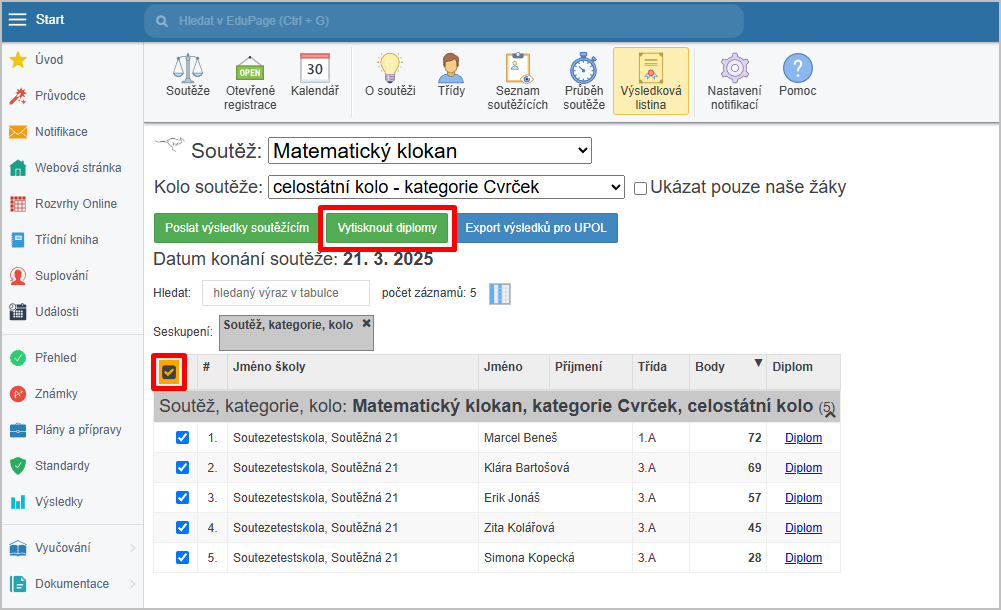
Task: Open Diplom link for Simona Kopecká
Action: 803,558
